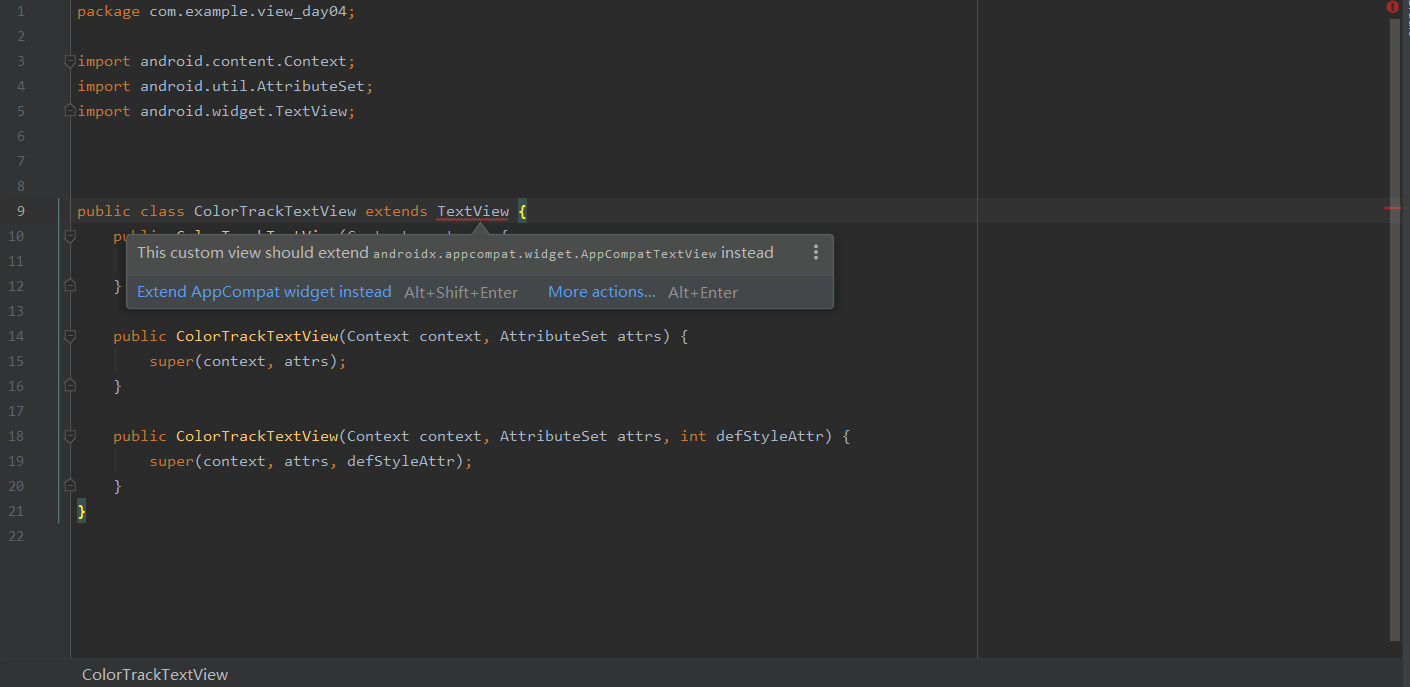Click the highlighted closing brace on line 21

coord(82,511)
